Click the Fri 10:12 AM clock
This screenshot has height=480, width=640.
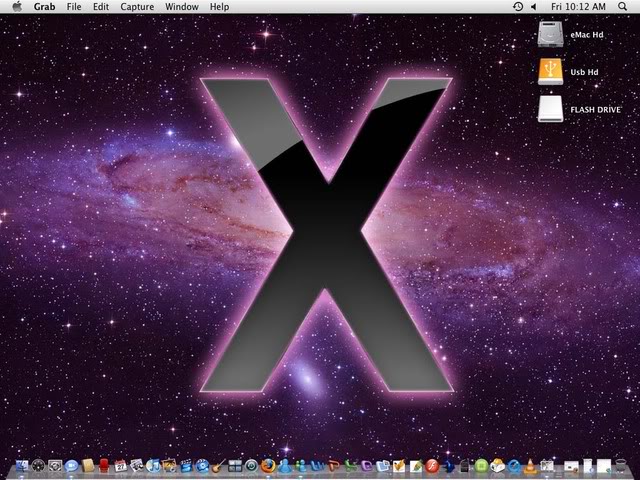point(578,7)
